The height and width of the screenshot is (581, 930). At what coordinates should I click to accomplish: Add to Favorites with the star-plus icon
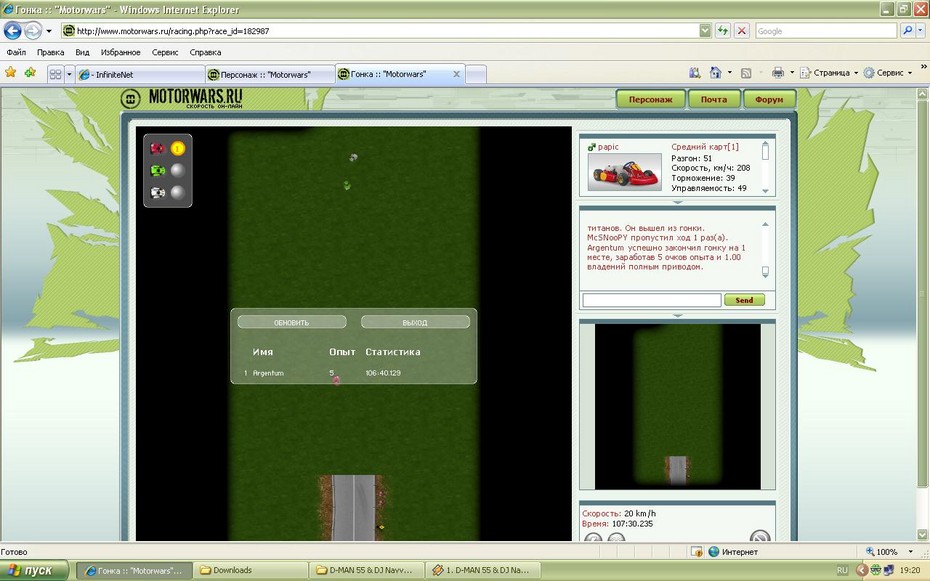[x=30, y=72]
